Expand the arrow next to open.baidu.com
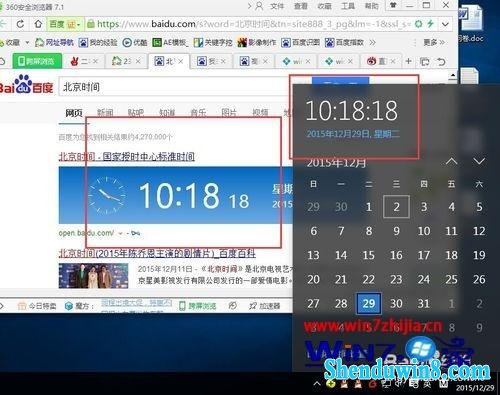The height and width of the screenshot is (395, 500). pyautogui.click(x=121, y=233)
